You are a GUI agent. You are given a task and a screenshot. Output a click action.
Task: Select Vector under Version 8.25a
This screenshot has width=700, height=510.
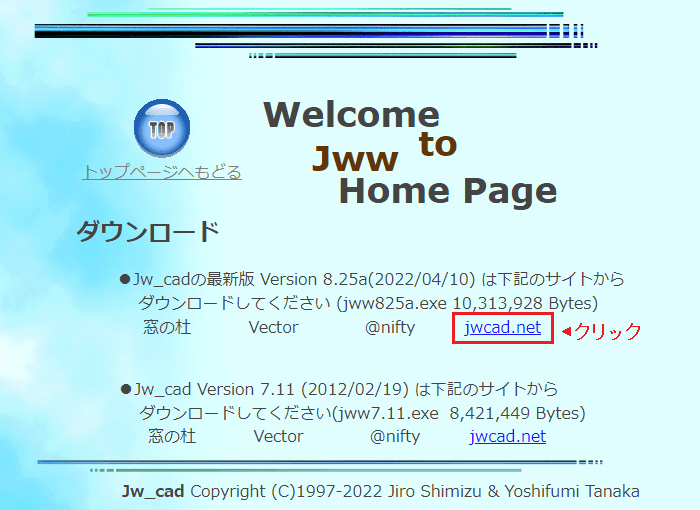pos(273,327)
